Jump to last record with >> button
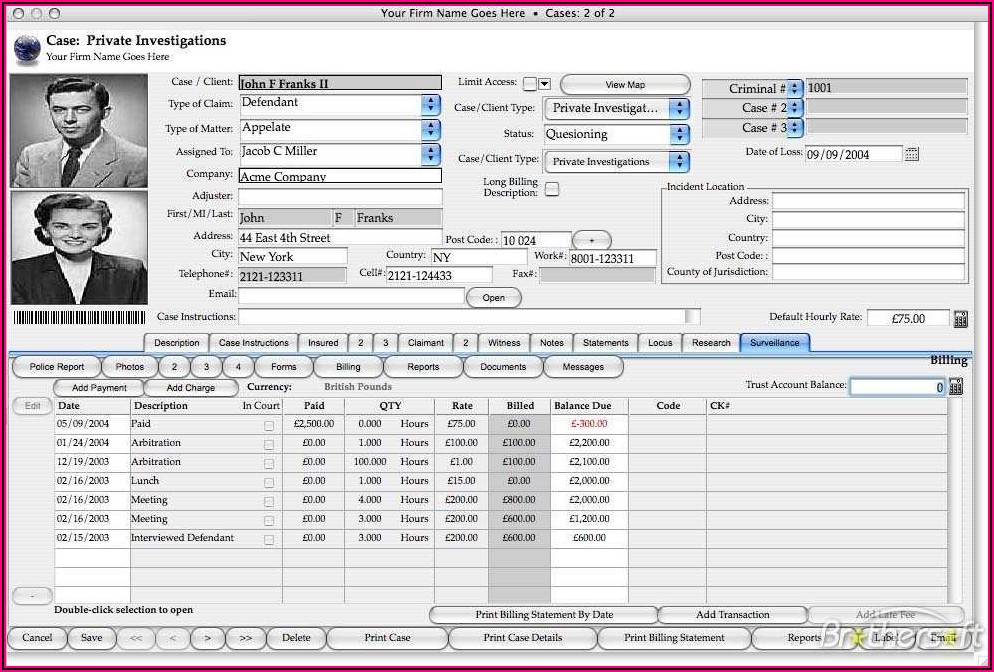Screen dimensions: 994x672 [x=245, y=638]
